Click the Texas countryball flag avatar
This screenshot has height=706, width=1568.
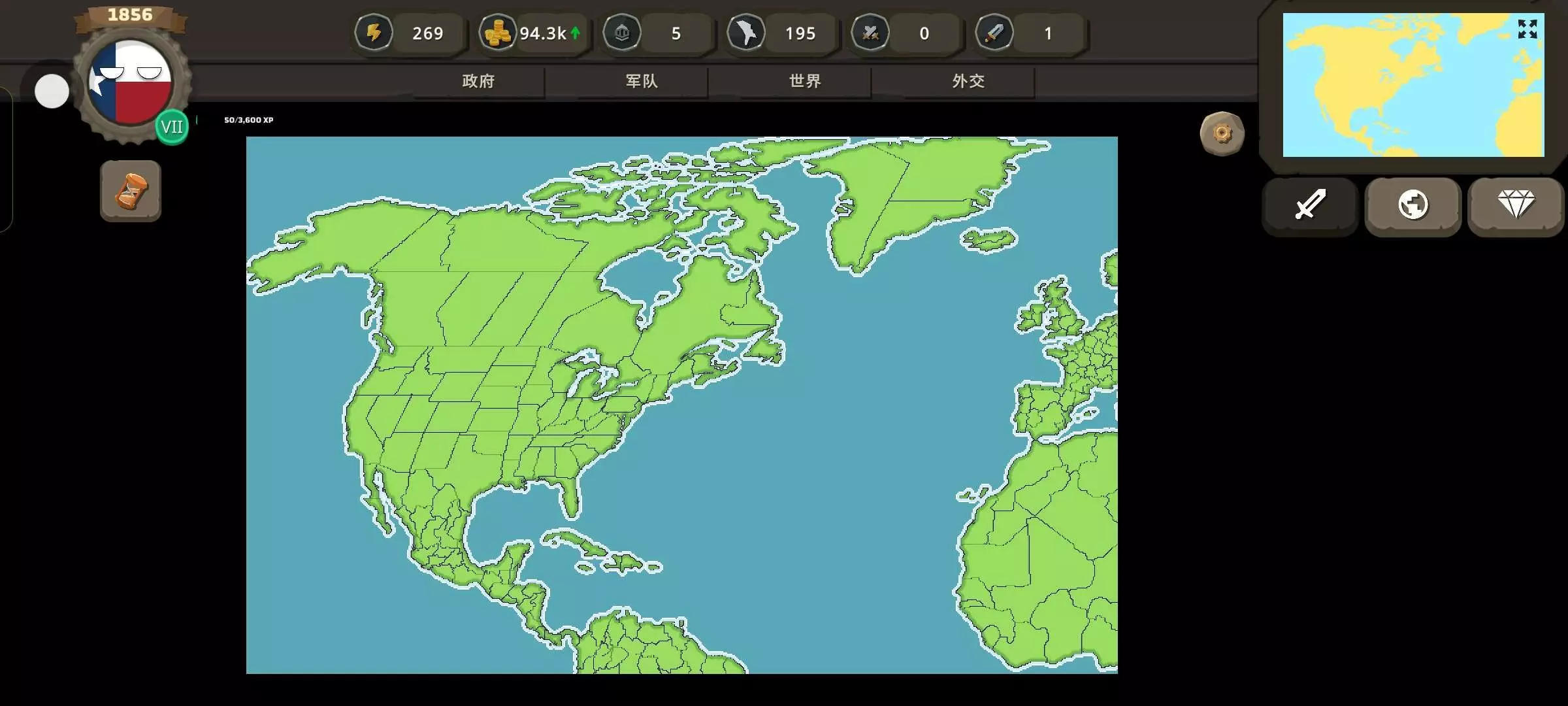[x=131, y=83]
